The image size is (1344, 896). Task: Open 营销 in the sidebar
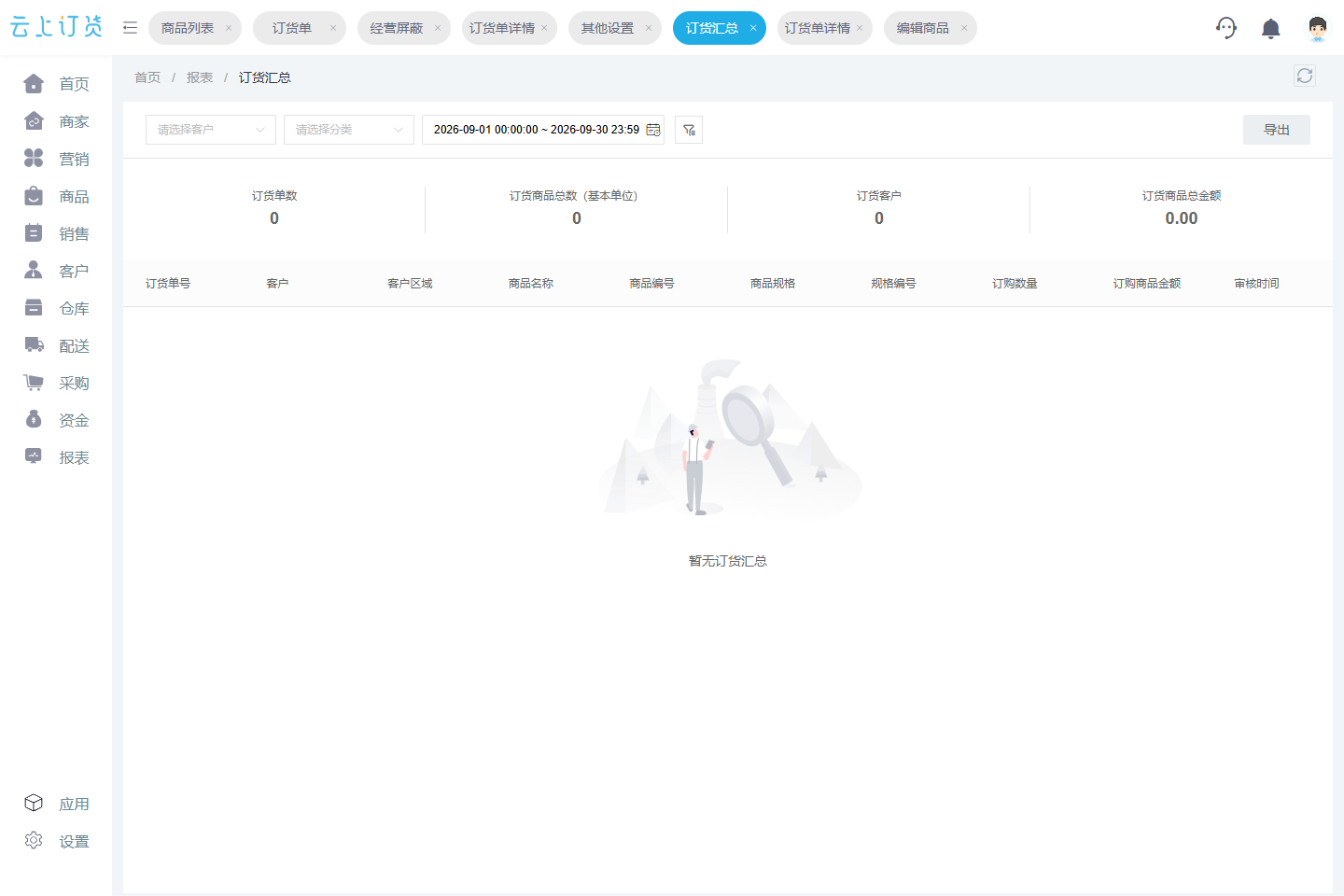(56, 159)
